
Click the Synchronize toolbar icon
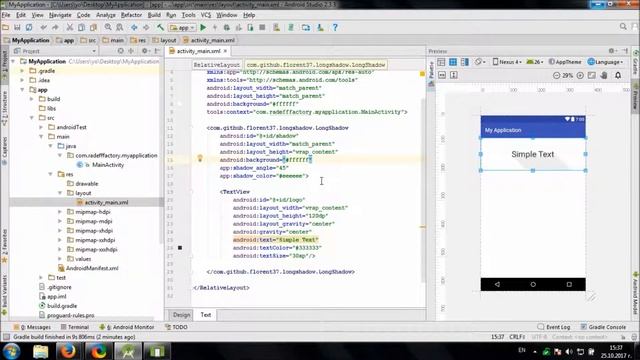pyautogui.click(x=29, y=27)
